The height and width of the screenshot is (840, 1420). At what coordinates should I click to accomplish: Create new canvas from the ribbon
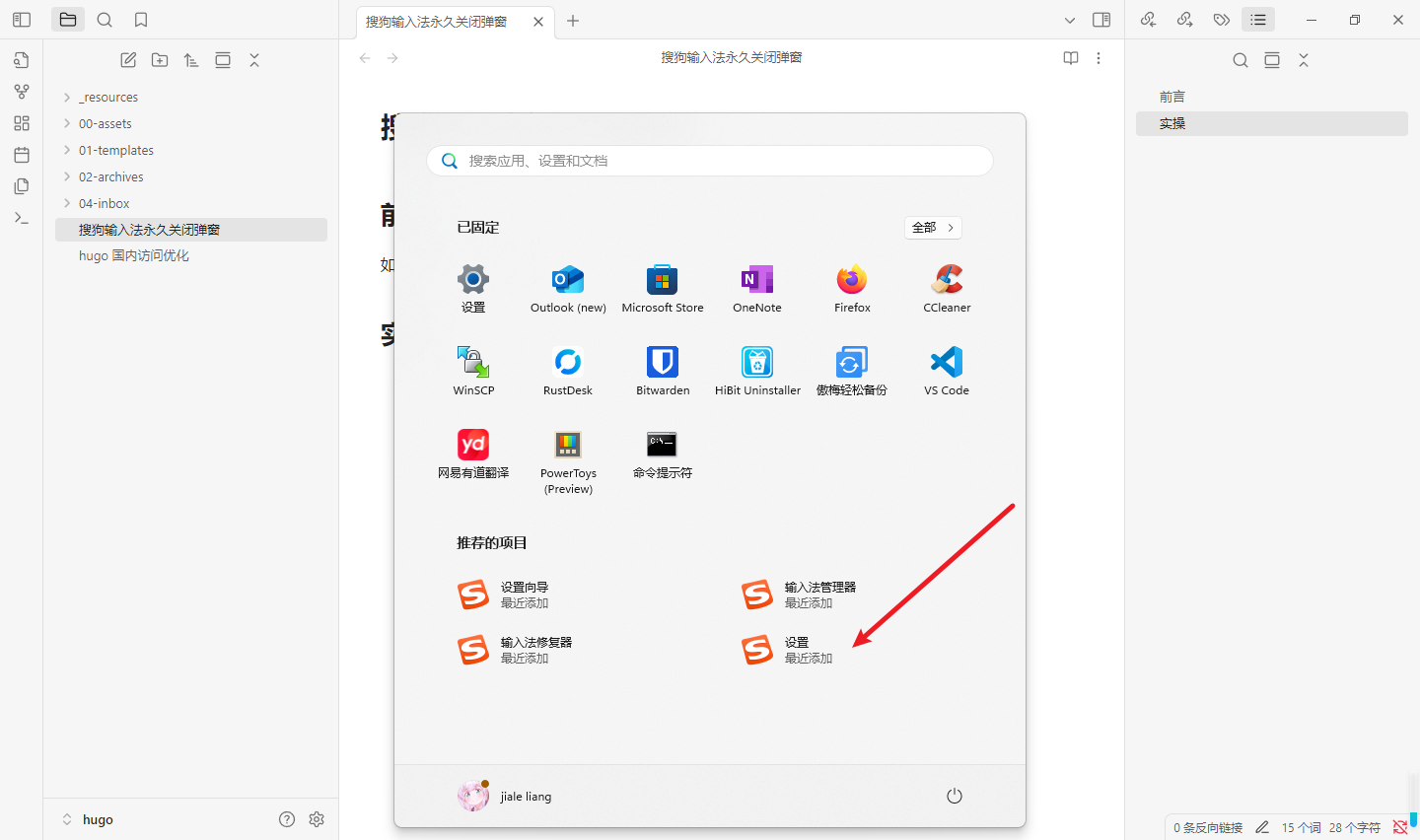click(x=22, y=123)
